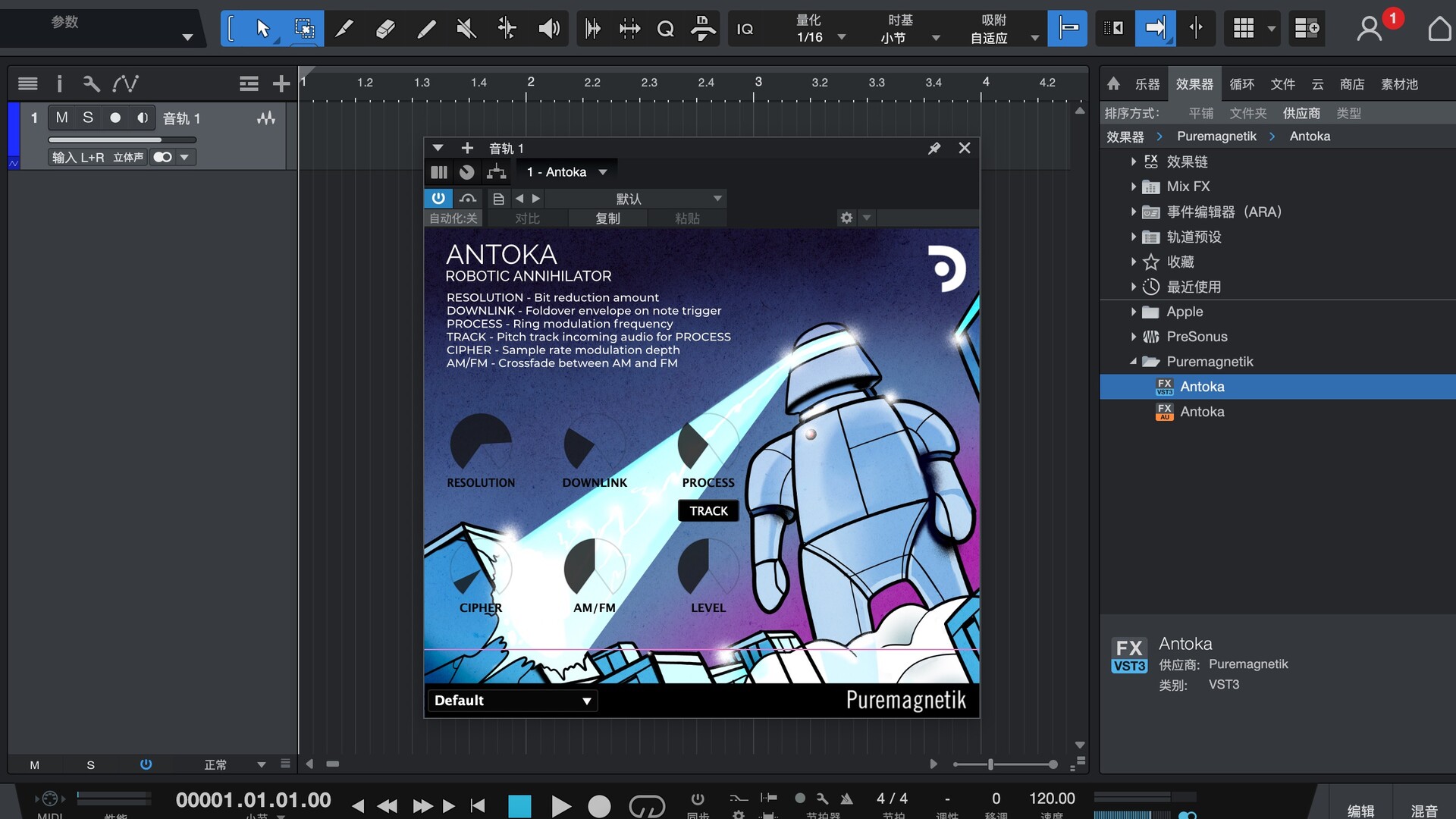Image resolution: width=1456 pixels, height=819 pixels.
Task: Click Puremagnetik in the breadcrumb path
Action: (1216, 136)
